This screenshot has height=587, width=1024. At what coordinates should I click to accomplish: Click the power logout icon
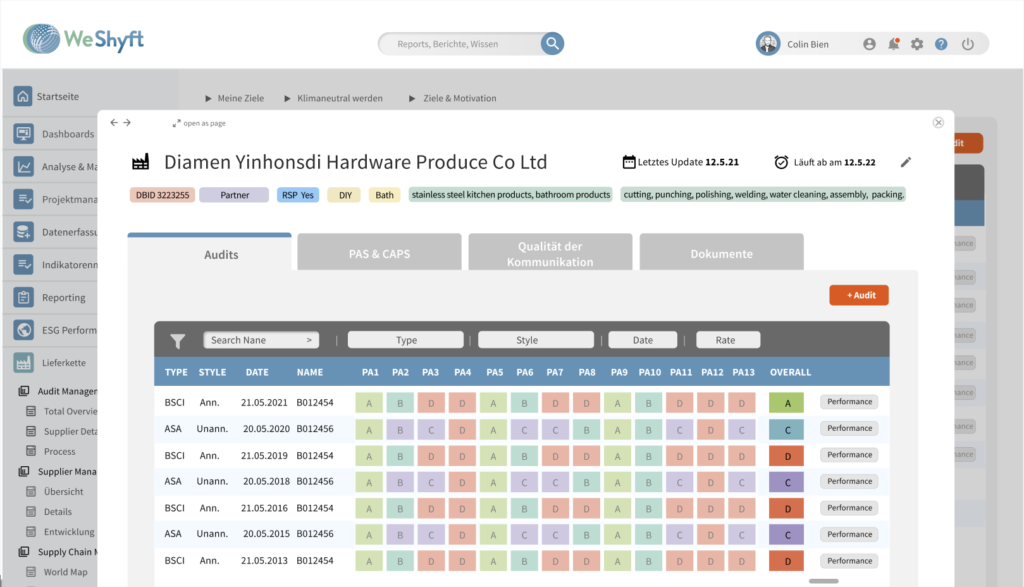(x=968, y=44)
